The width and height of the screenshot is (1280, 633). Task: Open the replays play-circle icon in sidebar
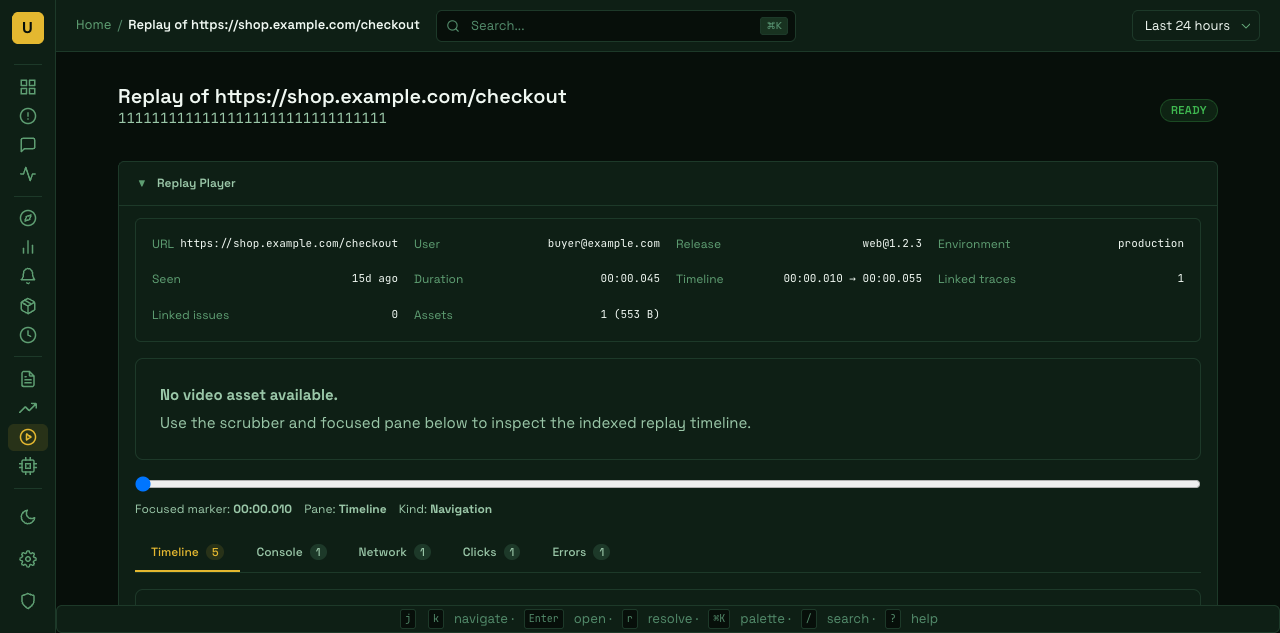tap(28, 437)
